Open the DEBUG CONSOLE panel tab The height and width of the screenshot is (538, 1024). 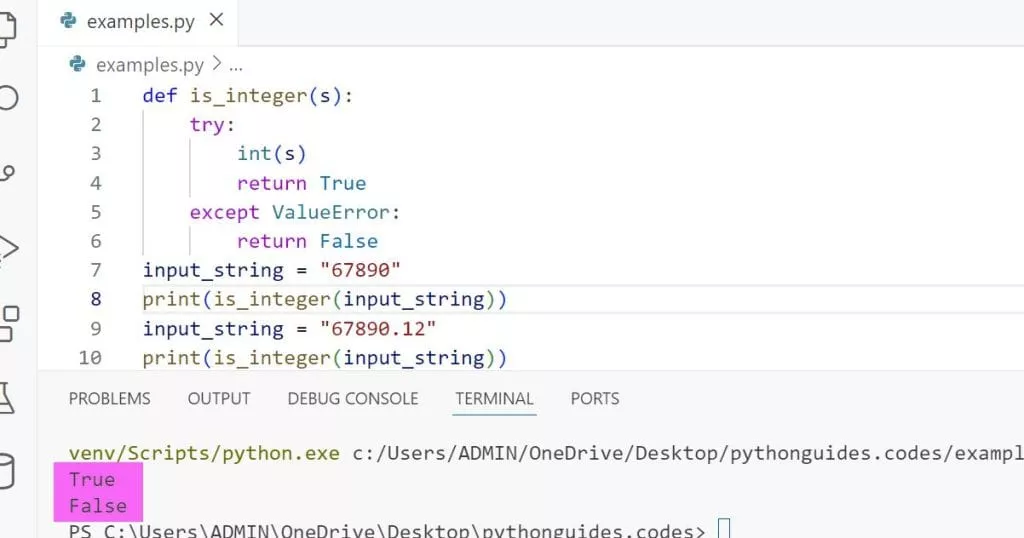pos(353,398)
